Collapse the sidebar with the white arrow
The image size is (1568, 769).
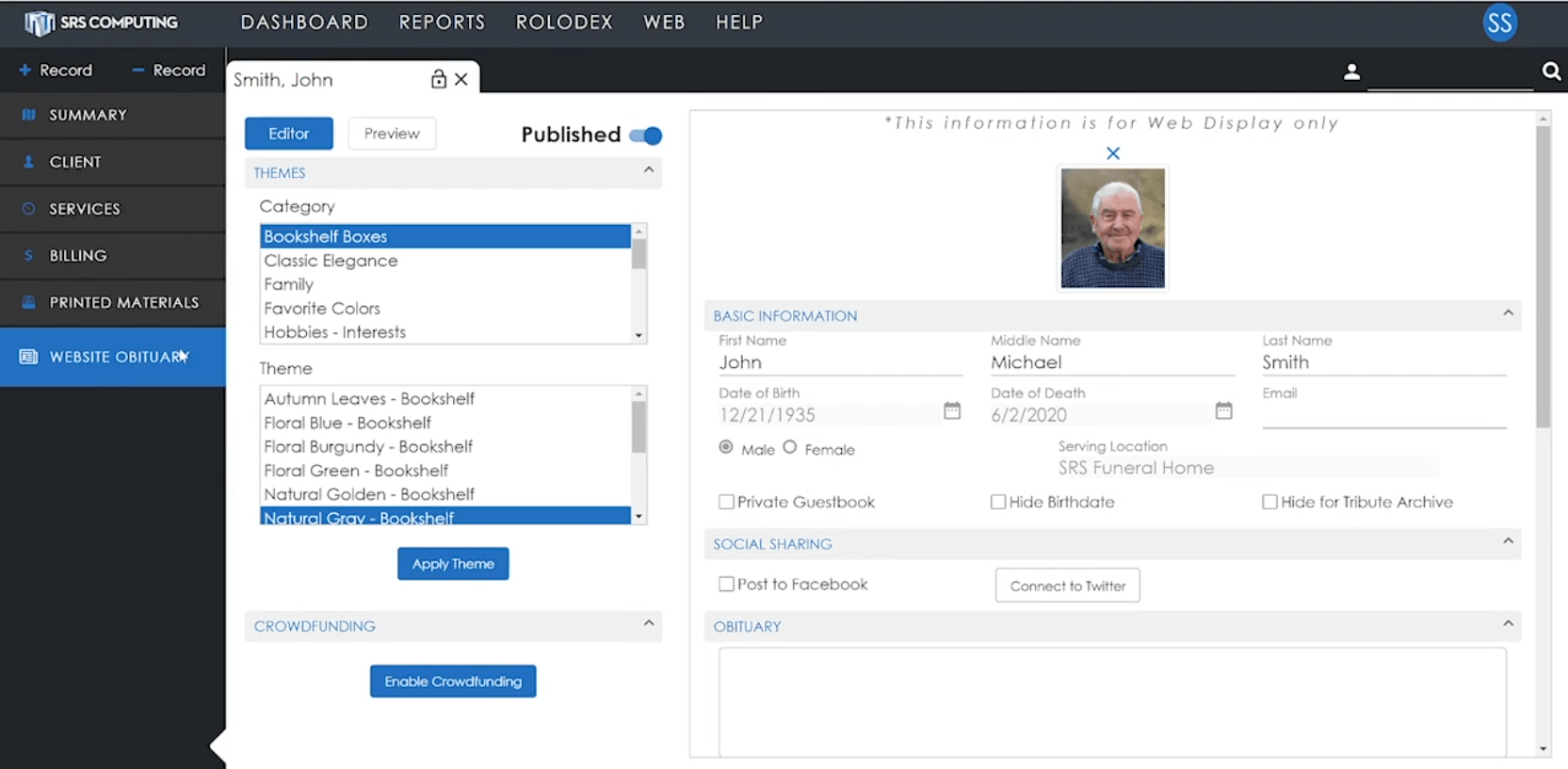coord(218,746)
